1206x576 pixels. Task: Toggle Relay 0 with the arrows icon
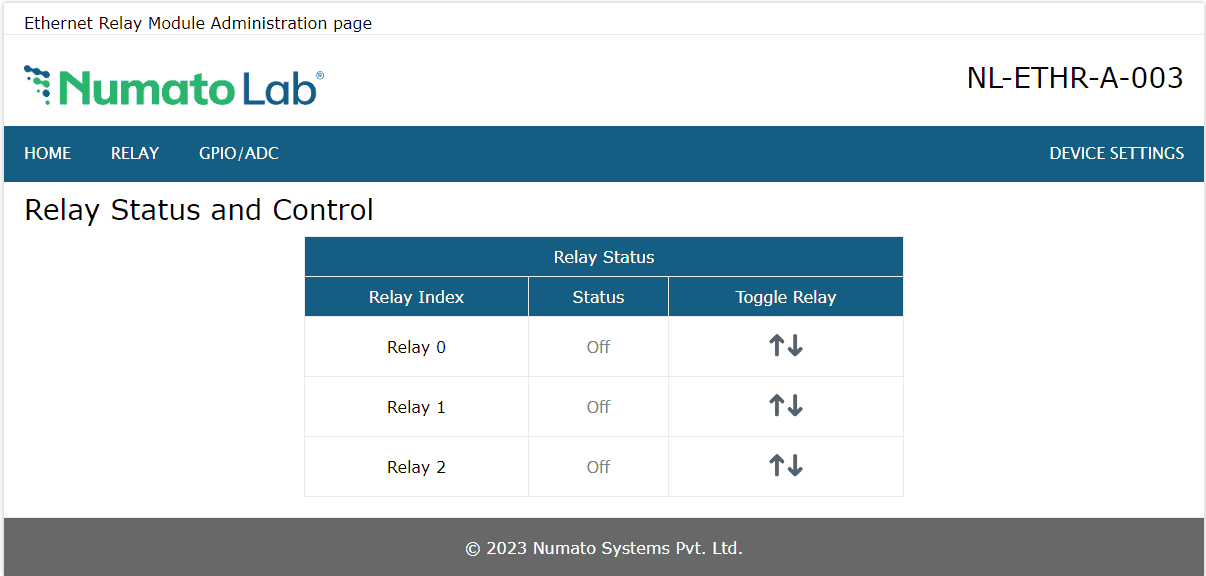point(785,346)
